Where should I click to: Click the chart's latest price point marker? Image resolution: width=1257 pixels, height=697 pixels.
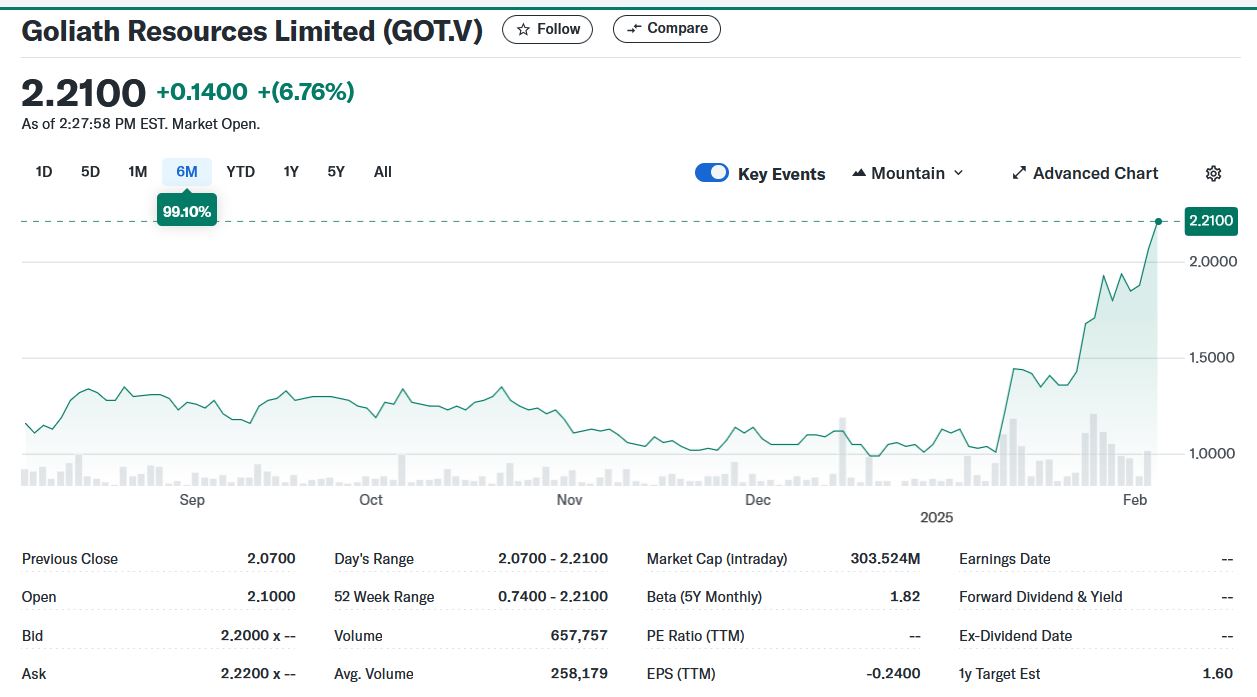click(1158, 221)
